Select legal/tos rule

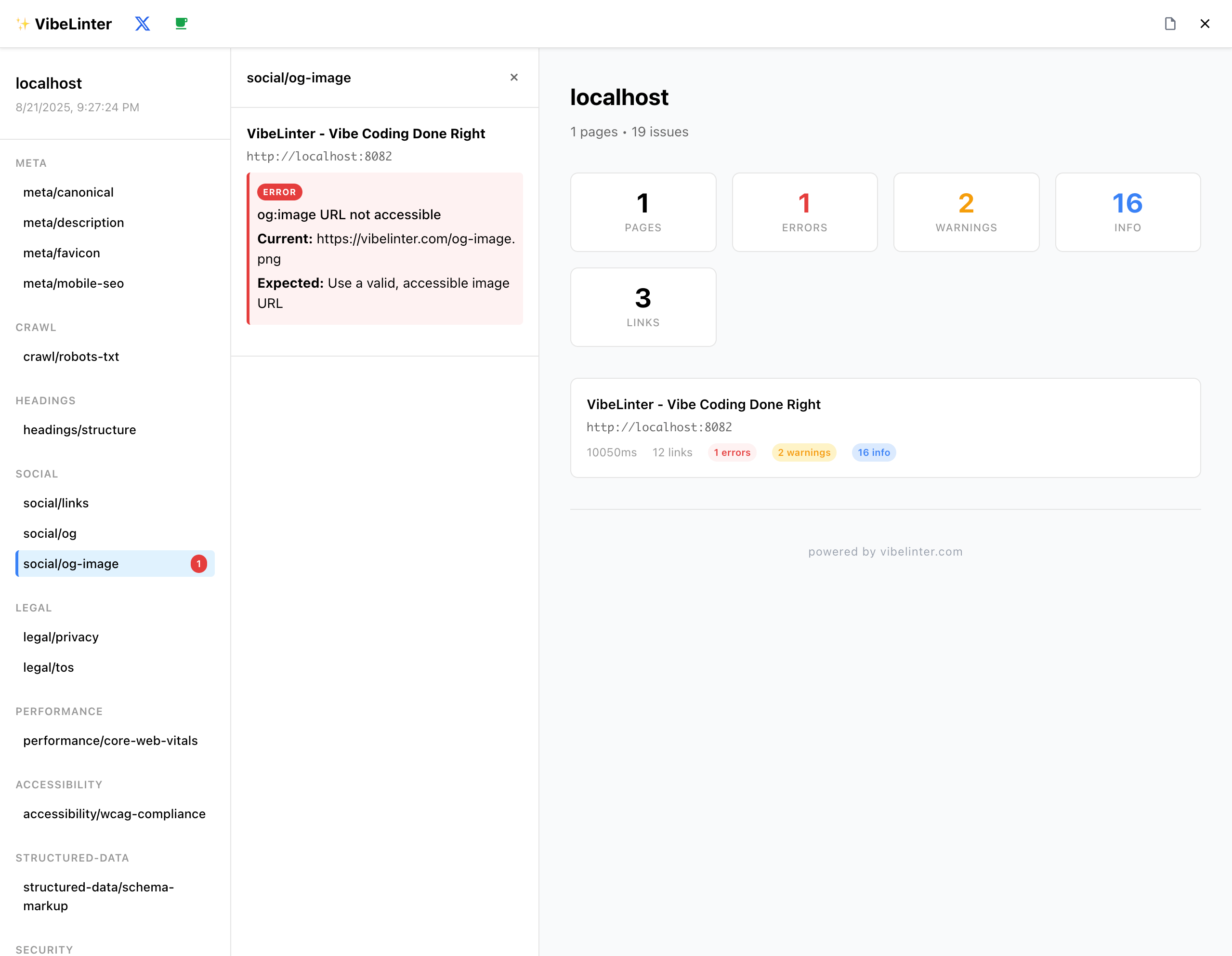tap(115, 668)
